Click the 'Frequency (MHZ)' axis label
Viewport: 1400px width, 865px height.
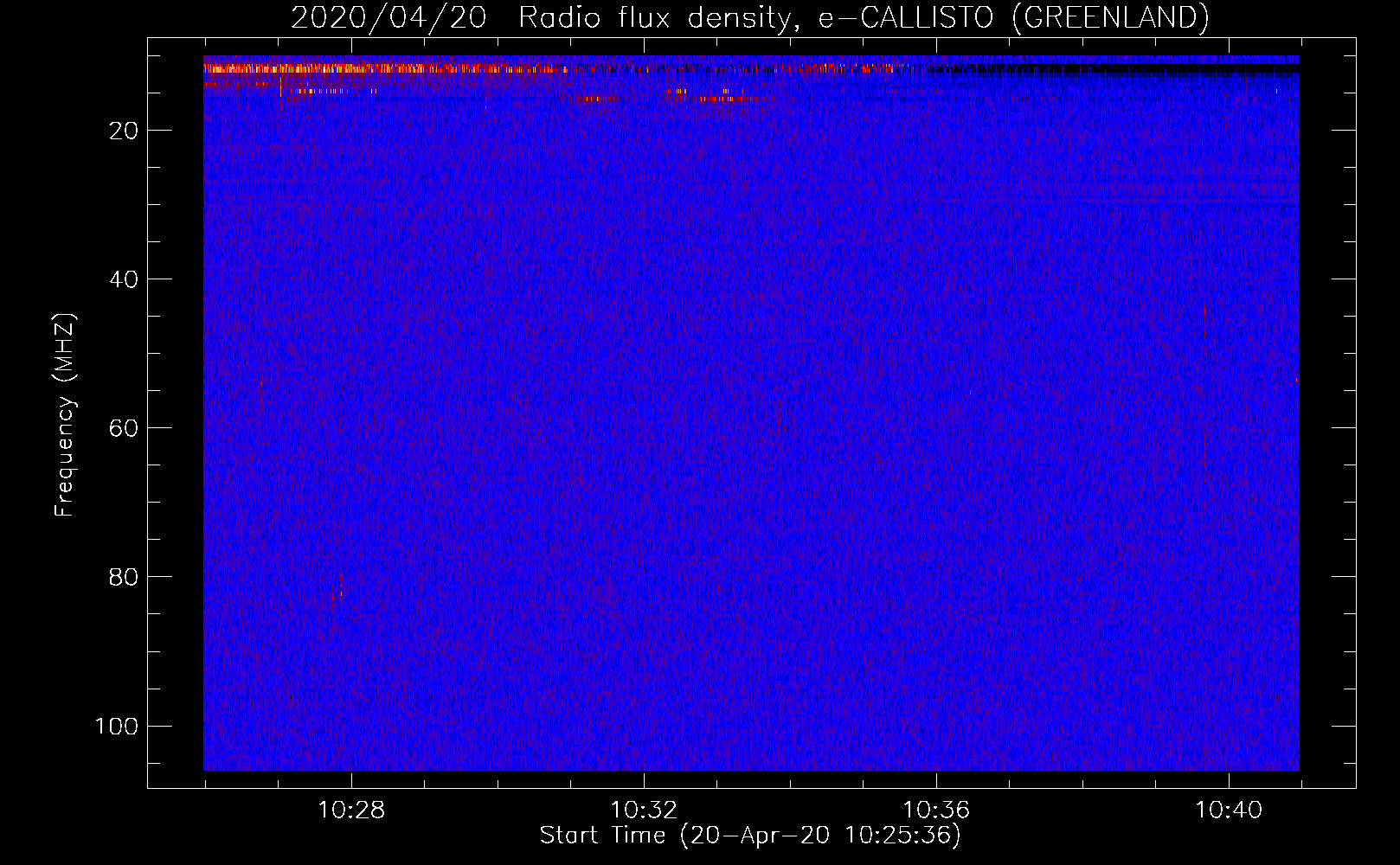coord(65,414)
